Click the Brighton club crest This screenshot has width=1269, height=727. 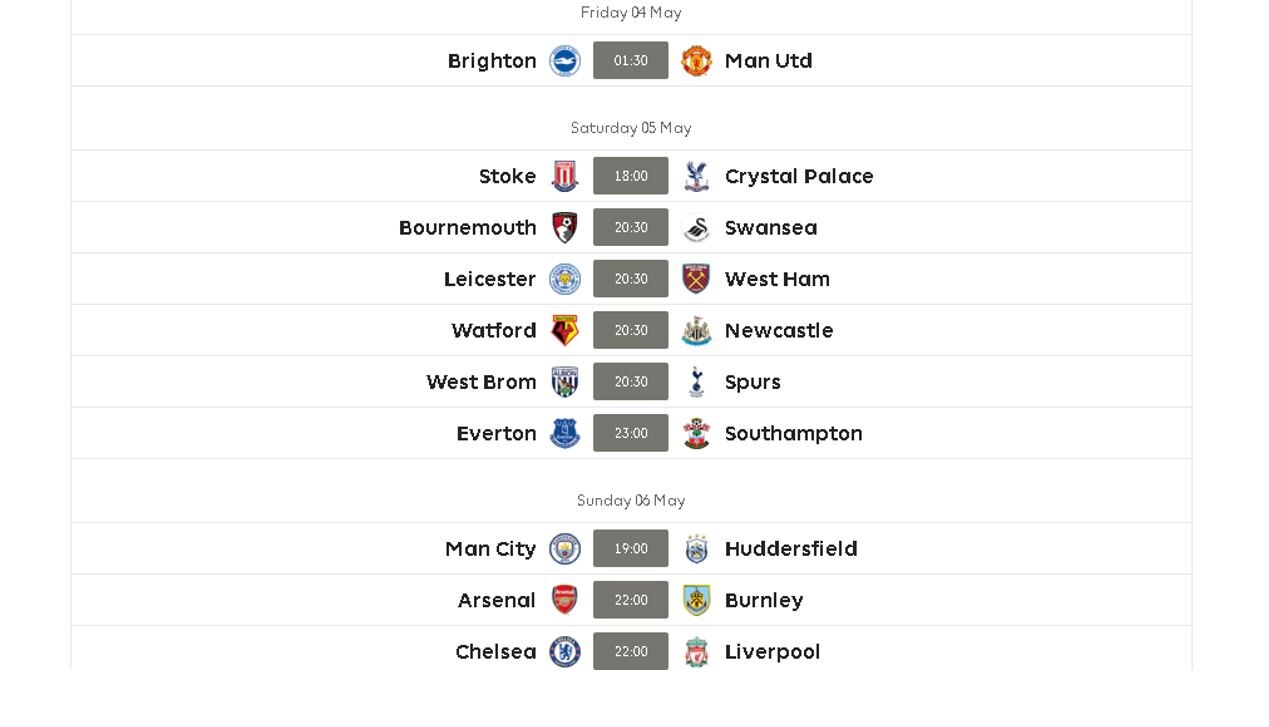(565, 61)
